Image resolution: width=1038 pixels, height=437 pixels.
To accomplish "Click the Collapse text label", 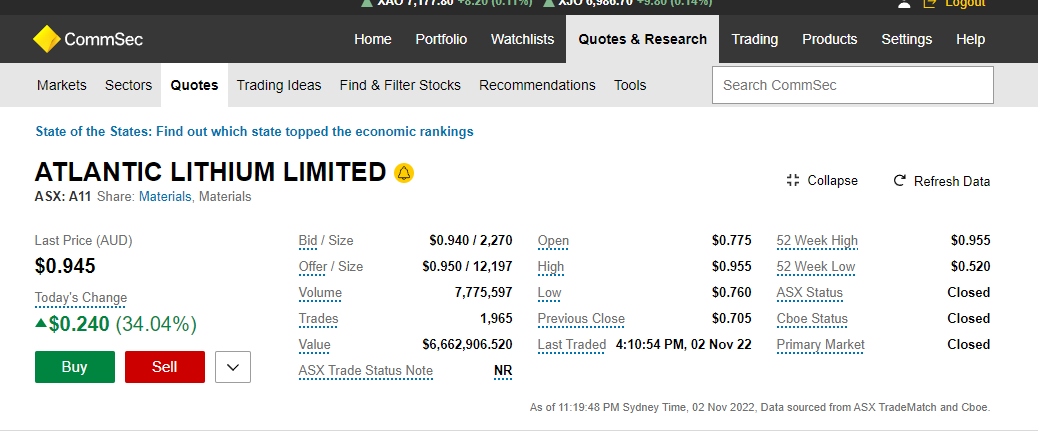I will tap(832, 181).
